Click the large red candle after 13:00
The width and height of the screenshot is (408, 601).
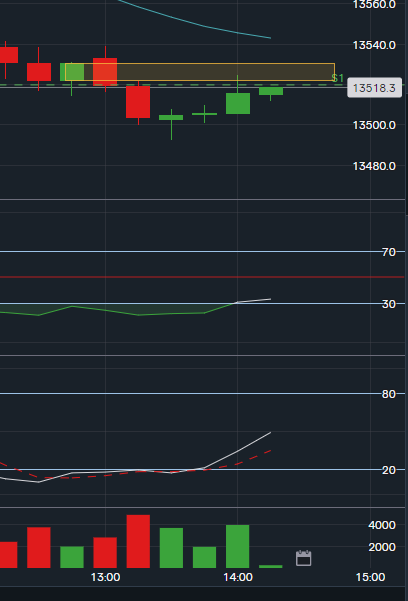click(138, 102)
